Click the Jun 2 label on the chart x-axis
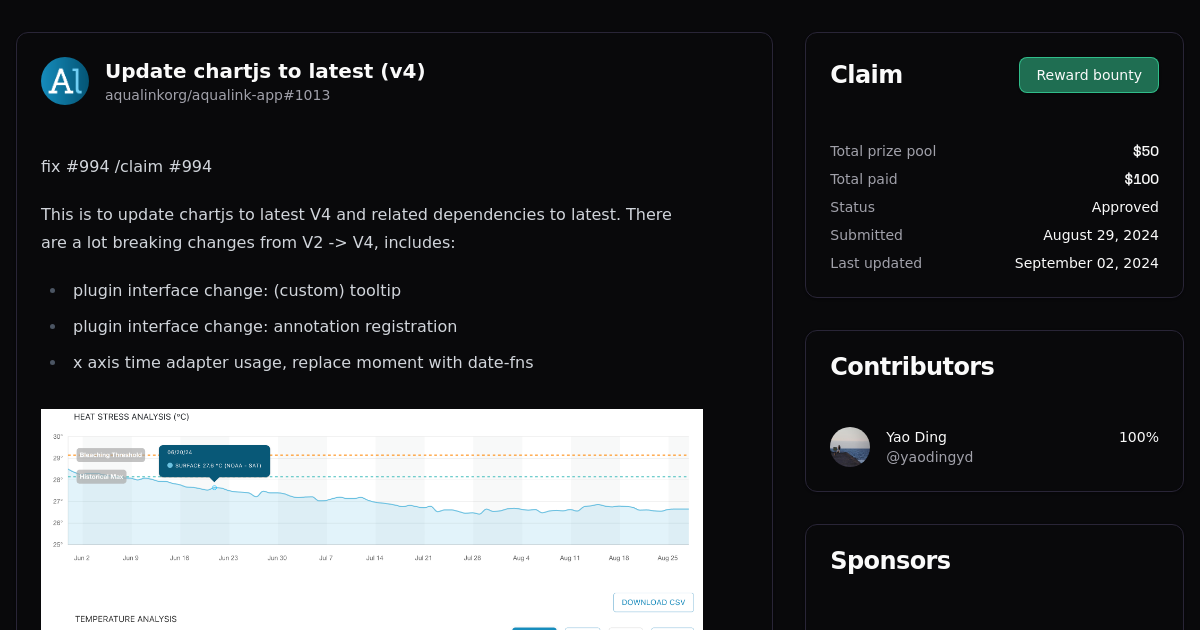1200x630 pixels. [x=81, y=558]
